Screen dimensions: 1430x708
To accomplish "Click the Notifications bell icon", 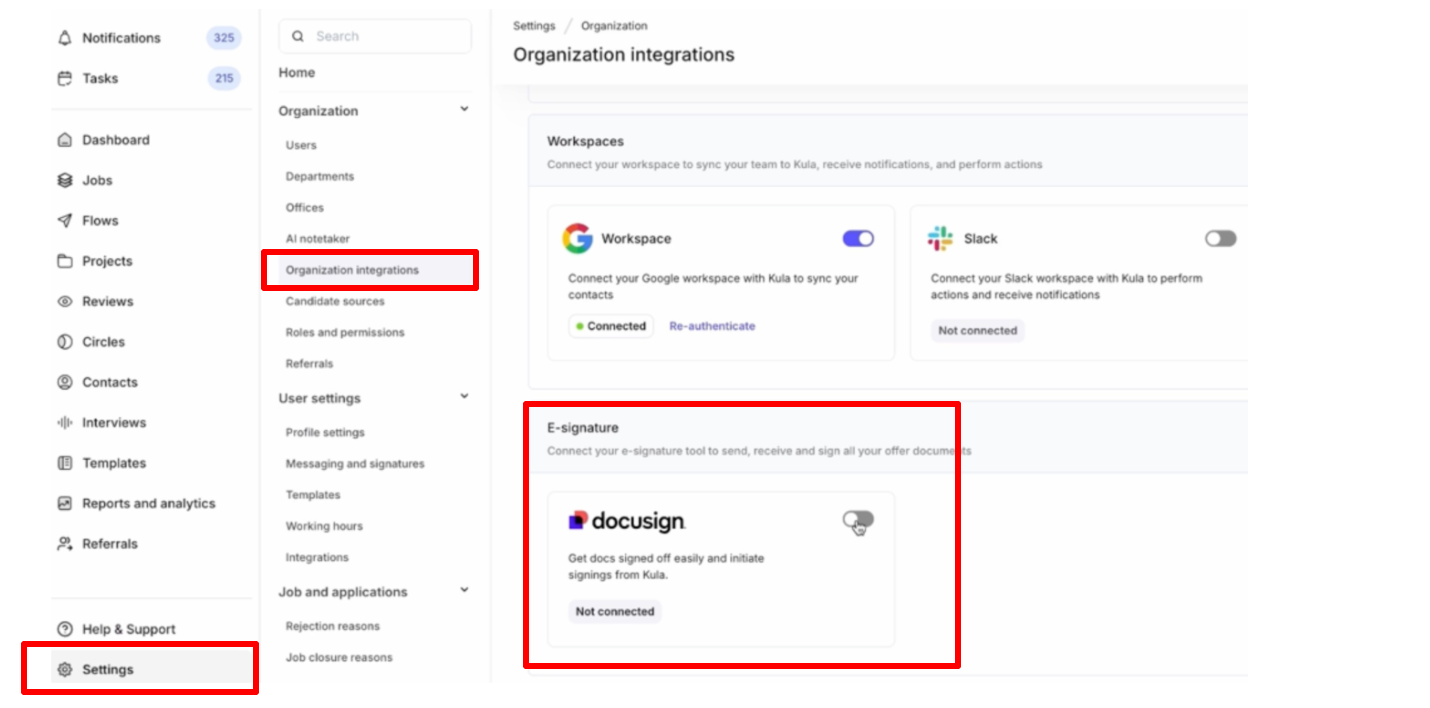I will coord(65,38).
